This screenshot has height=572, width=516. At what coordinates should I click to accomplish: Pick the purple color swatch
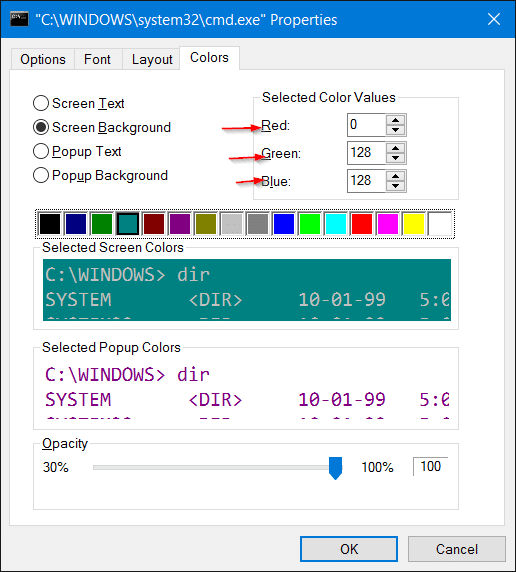click(x=180, y=224)
